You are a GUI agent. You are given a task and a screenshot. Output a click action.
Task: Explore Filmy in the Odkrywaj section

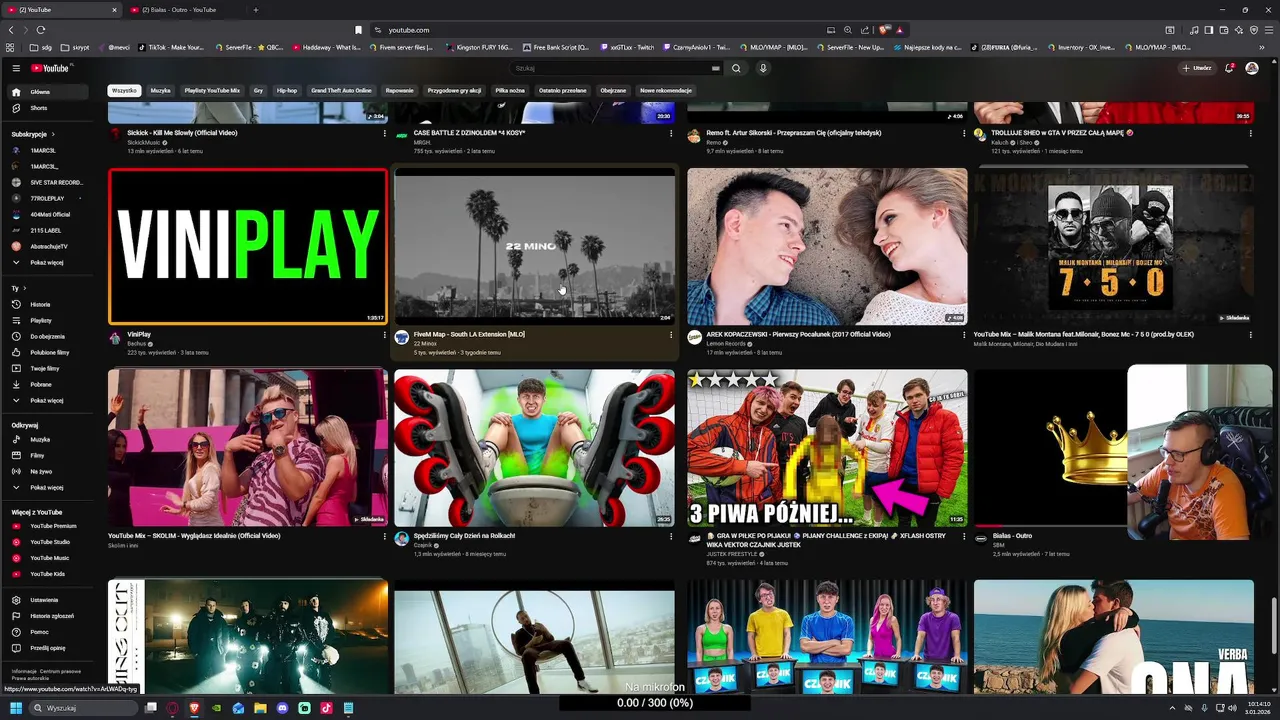click(50, 455)
